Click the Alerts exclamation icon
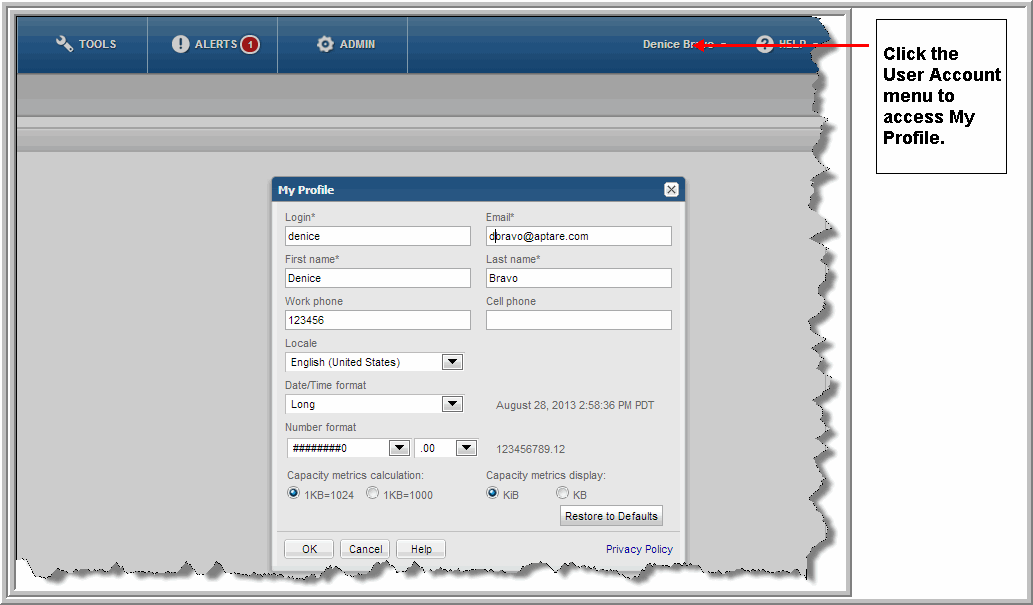 click(x=180, y=44)
